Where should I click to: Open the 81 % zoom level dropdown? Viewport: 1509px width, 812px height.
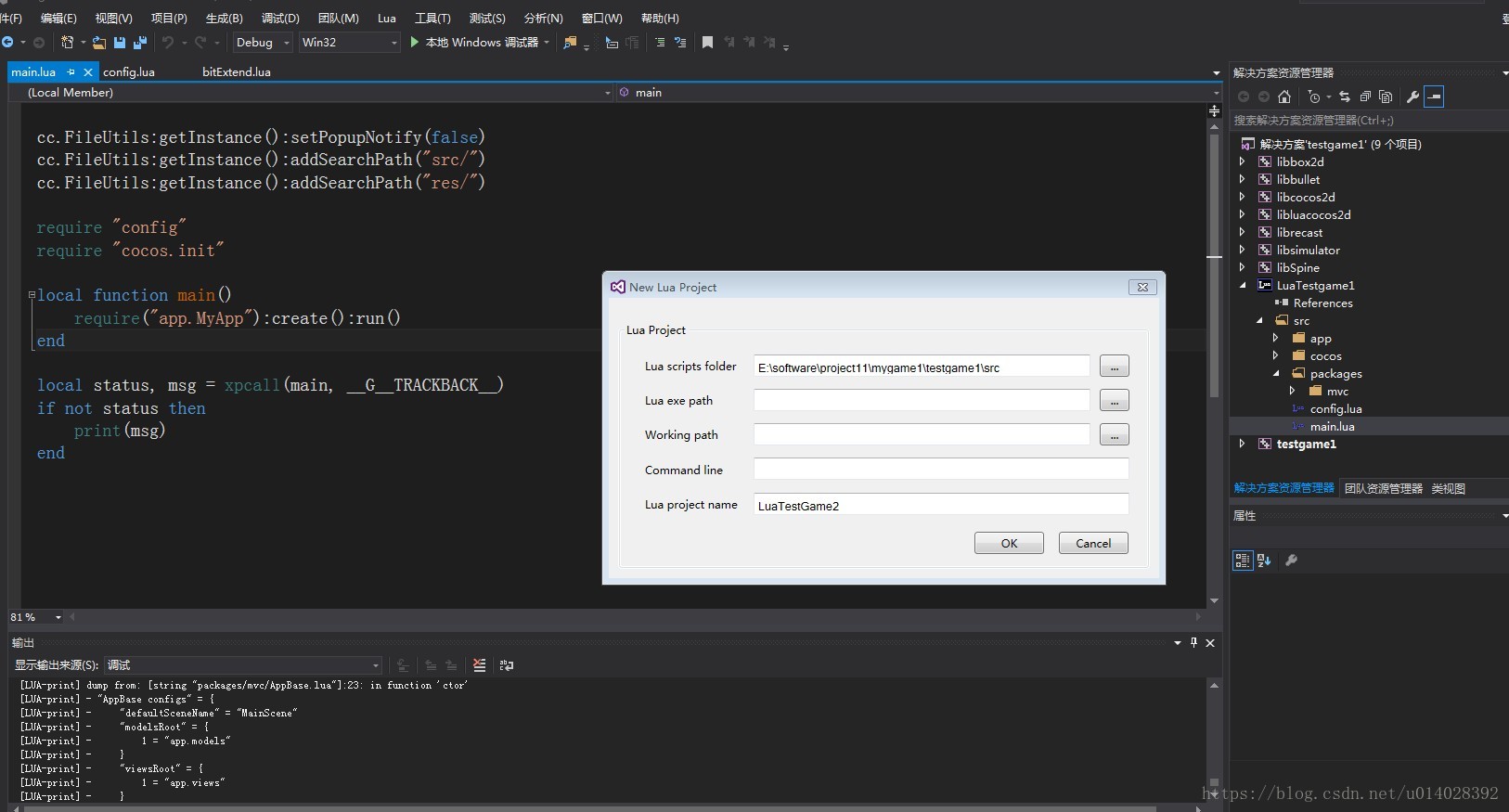tap(58, 617)
